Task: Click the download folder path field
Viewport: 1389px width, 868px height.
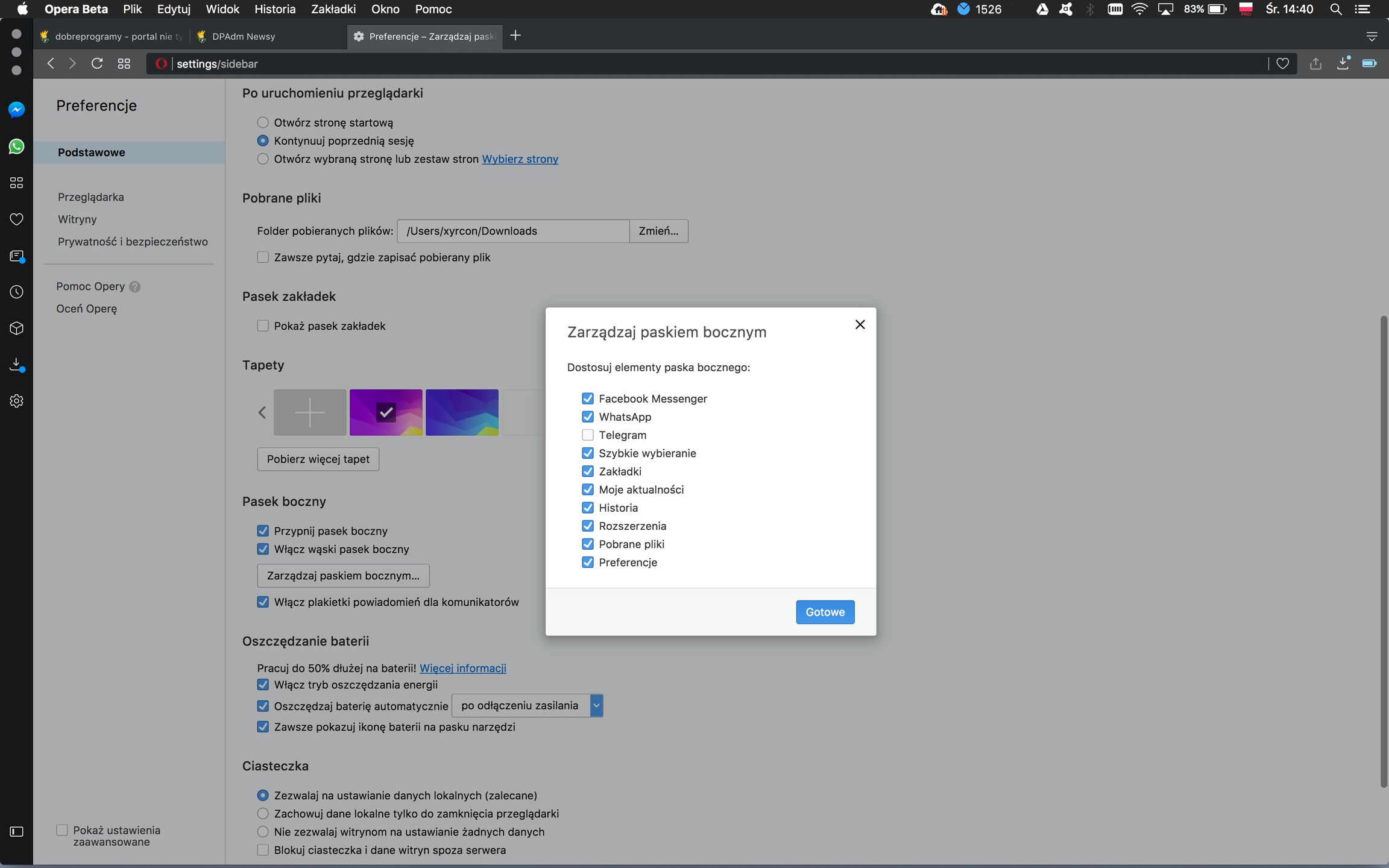Action: (x=512, y=231)
